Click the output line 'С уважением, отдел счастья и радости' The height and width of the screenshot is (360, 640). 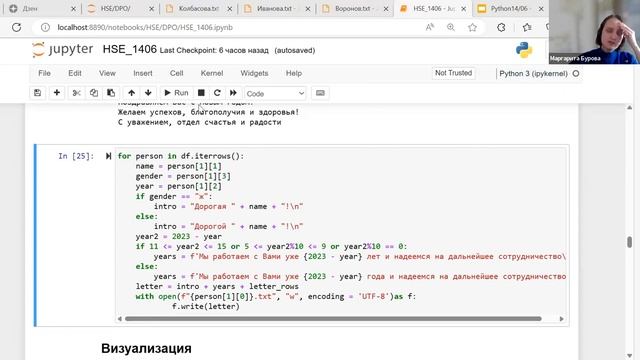point(200,122)
